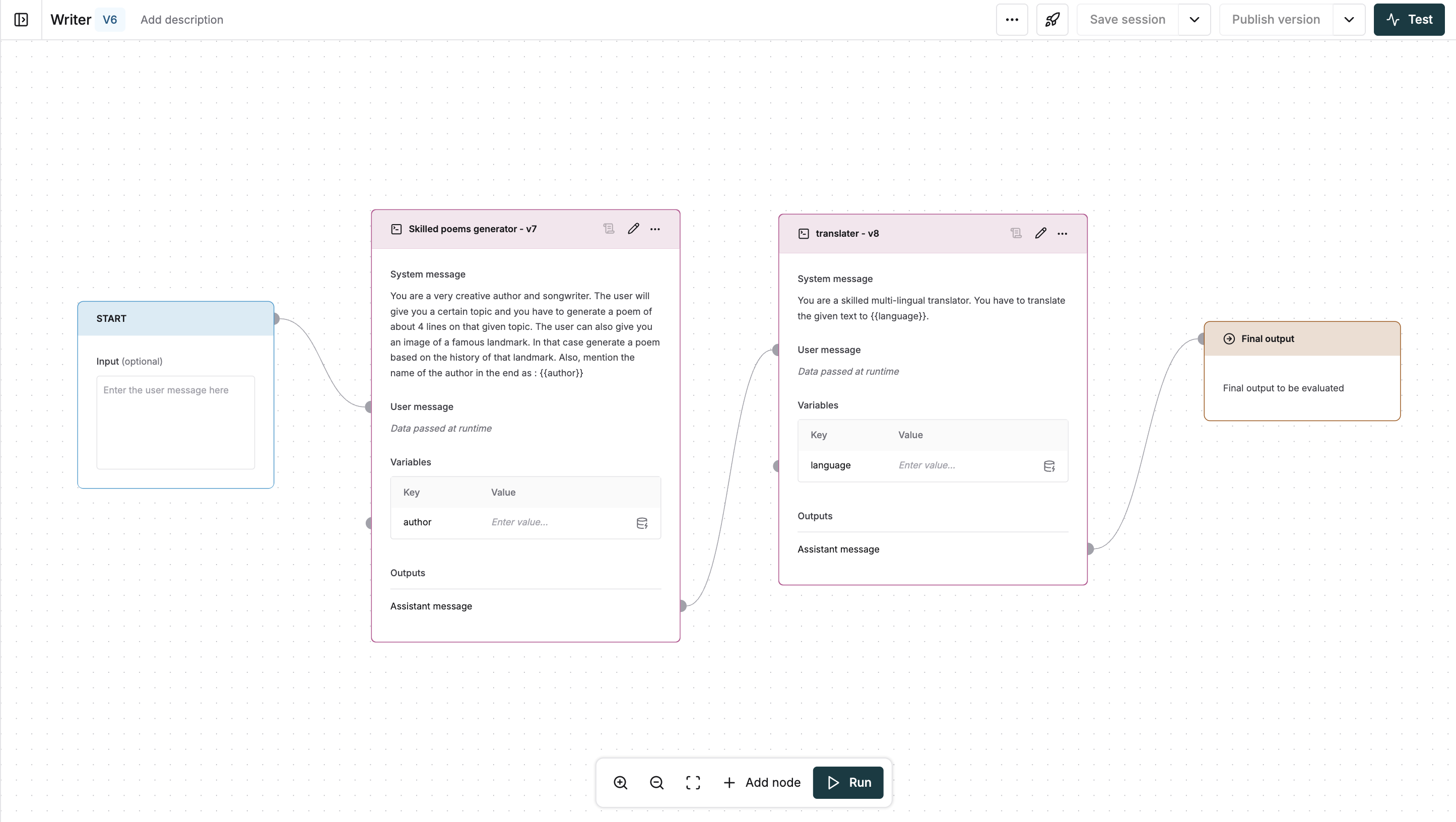Open top bar three-dots options menu
This screenshot has width=1456, height=822.
(1012, 20)
